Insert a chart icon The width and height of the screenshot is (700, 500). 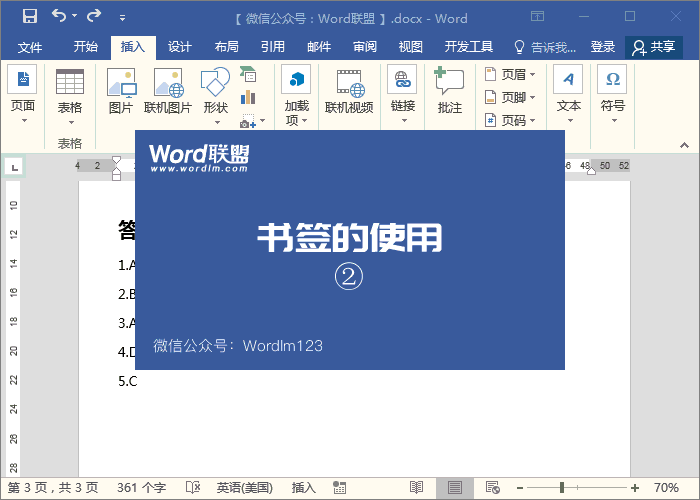(x=248, y=97)
